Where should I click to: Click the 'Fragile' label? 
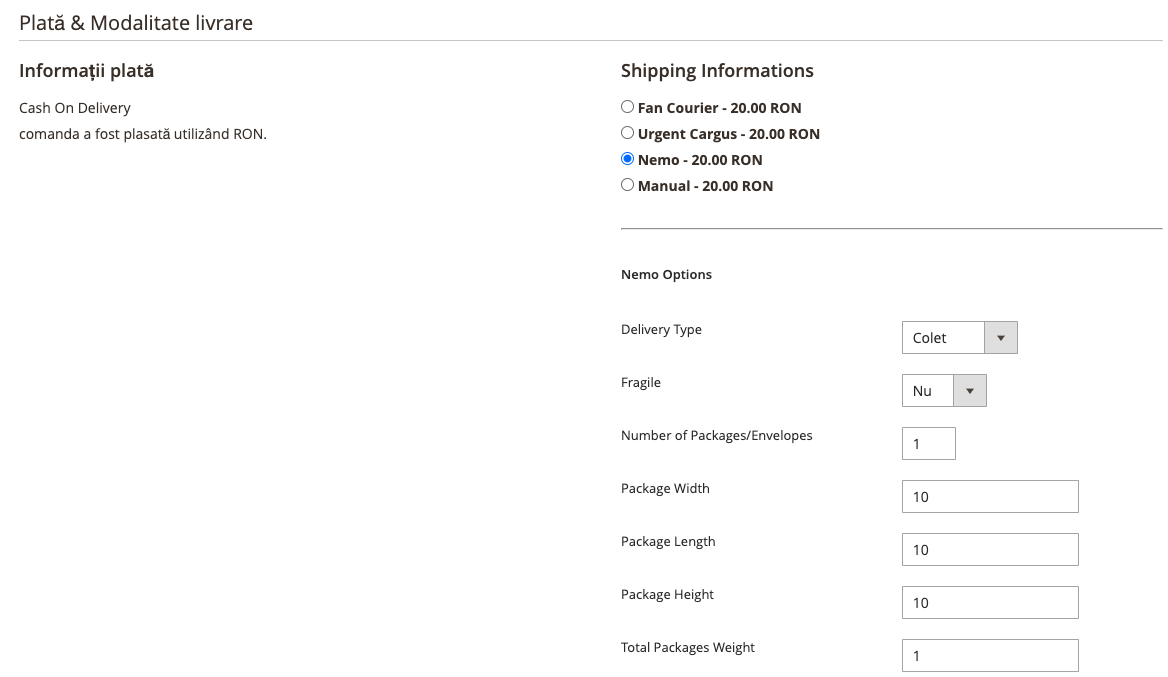tap(641, 382)
